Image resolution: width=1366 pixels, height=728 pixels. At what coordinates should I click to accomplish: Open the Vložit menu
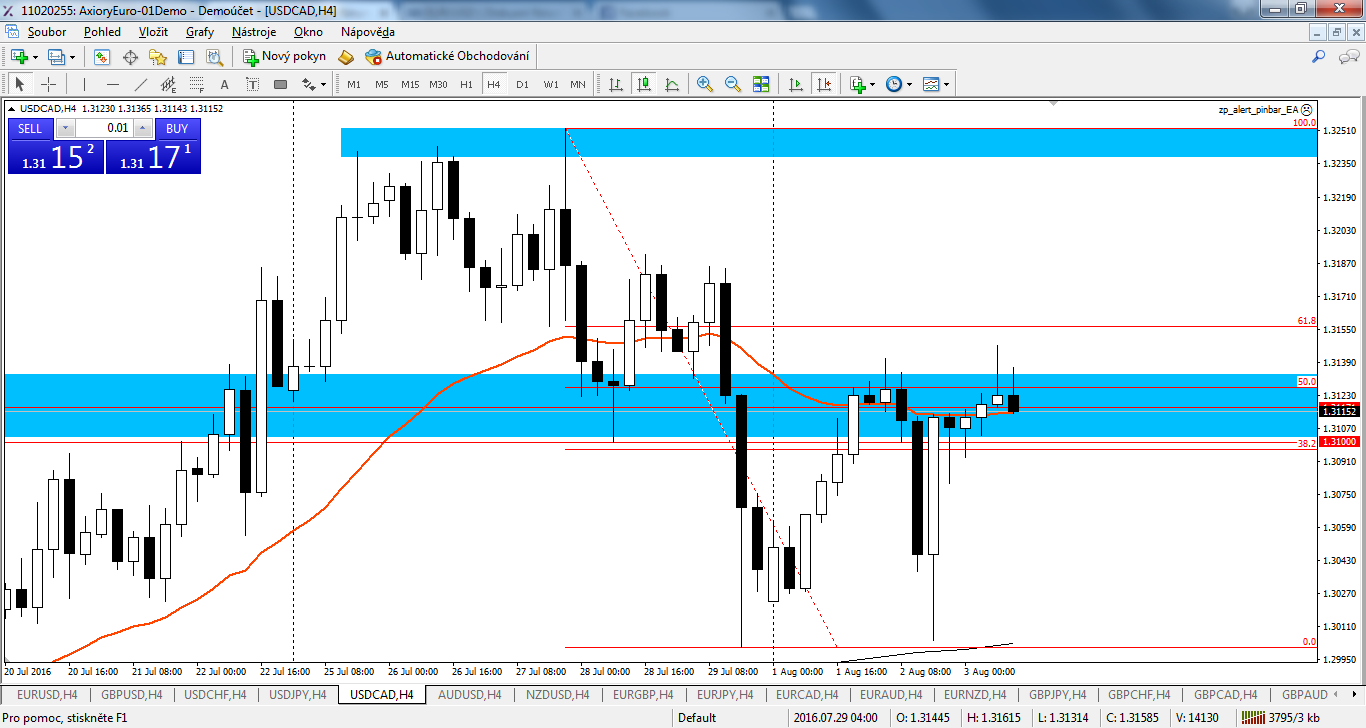click(x=153, y=32)
